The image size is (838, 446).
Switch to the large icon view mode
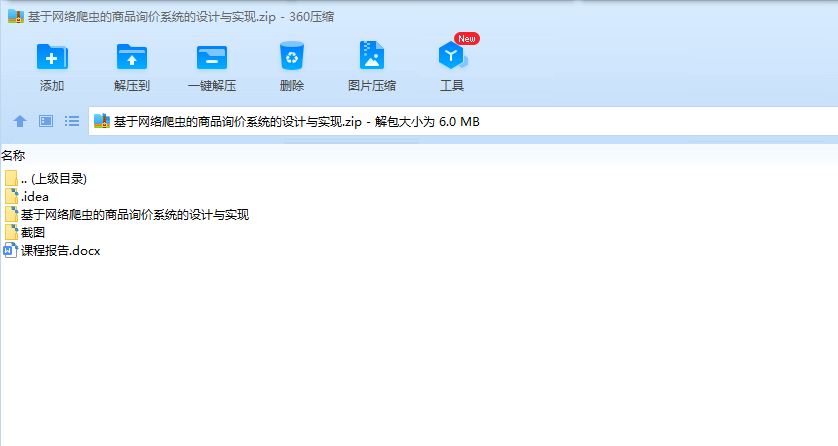(x=46, y=121)
